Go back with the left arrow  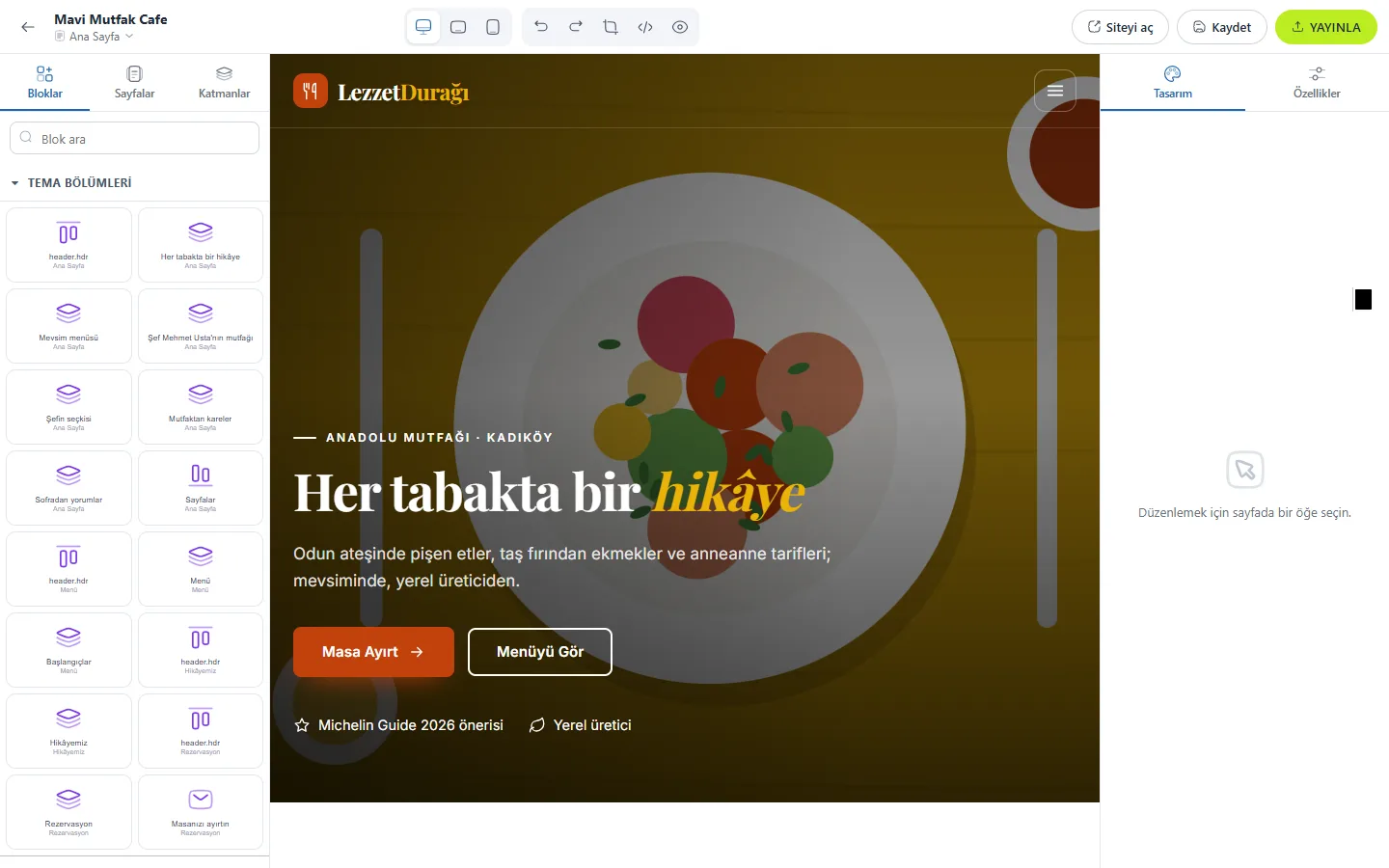pyautogui.click(x=28, y=27)
